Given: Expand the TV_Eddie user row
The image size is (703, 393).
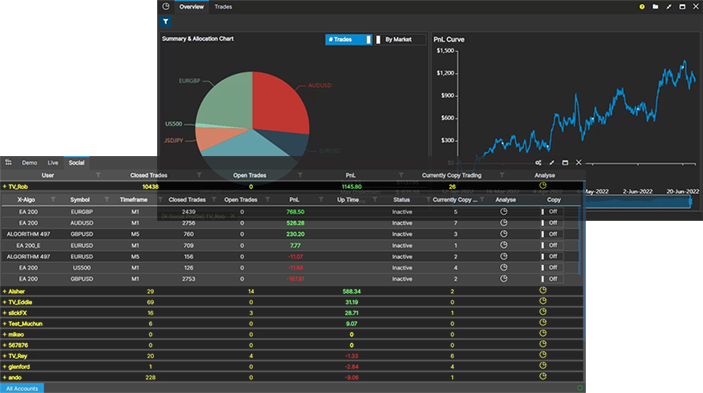Looking at the screenshot, I should point(4,302).
